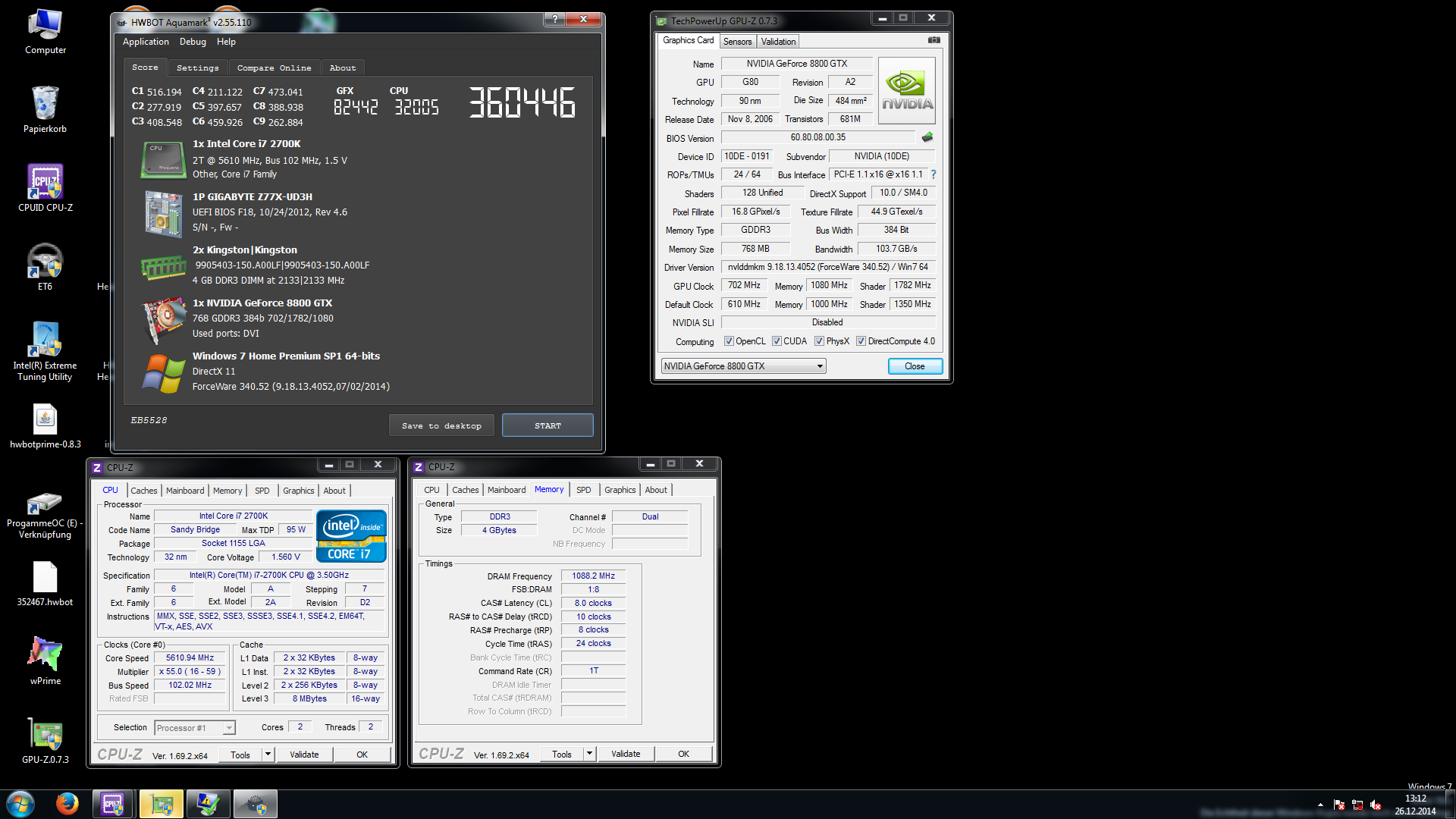Viewport: 1456px width, 819px height.
Task: Open SPD tab in right CPU-Z window
Action: coord(583,490)
